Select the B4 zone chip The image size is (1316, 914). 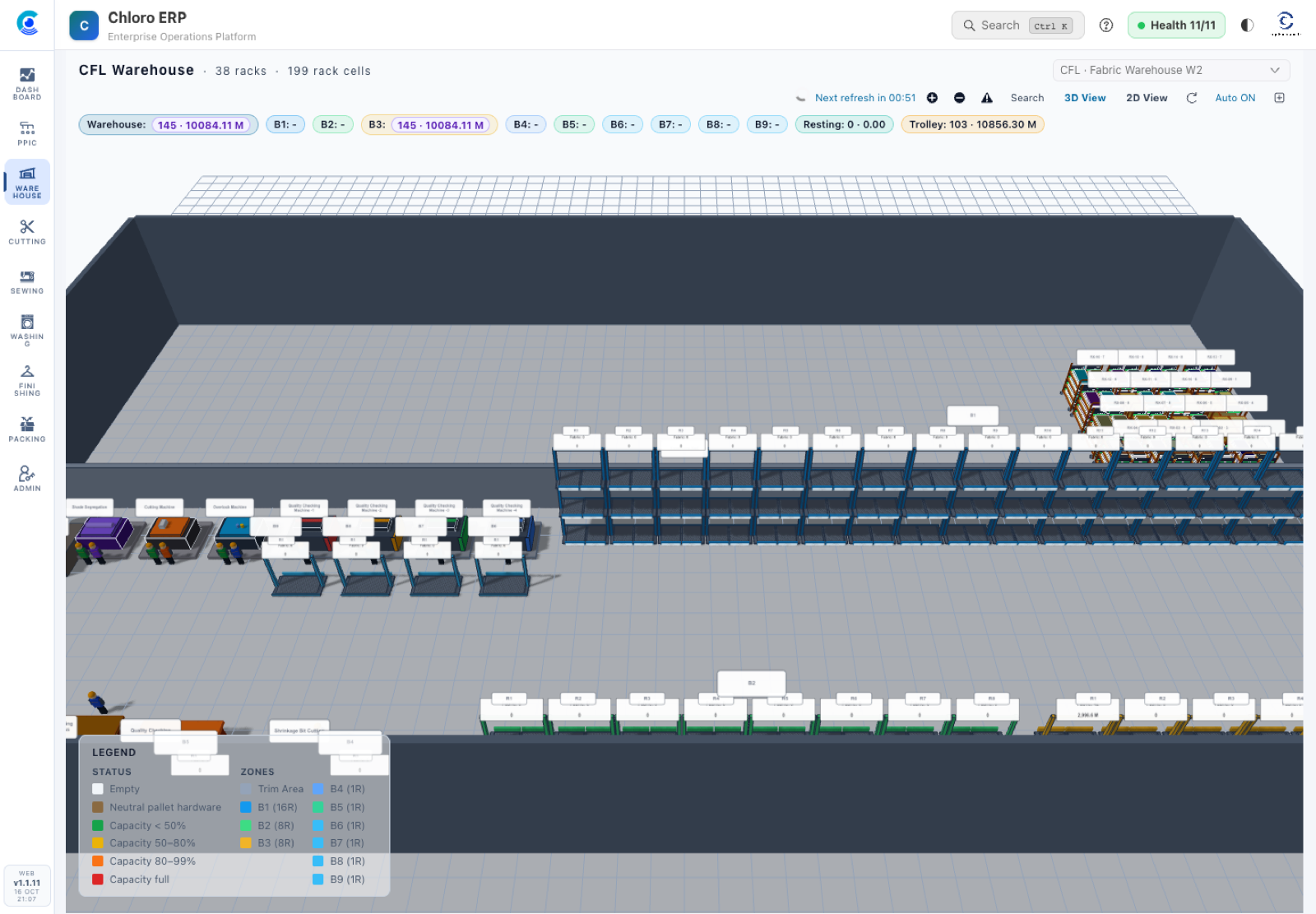click(x=526, y=125)
